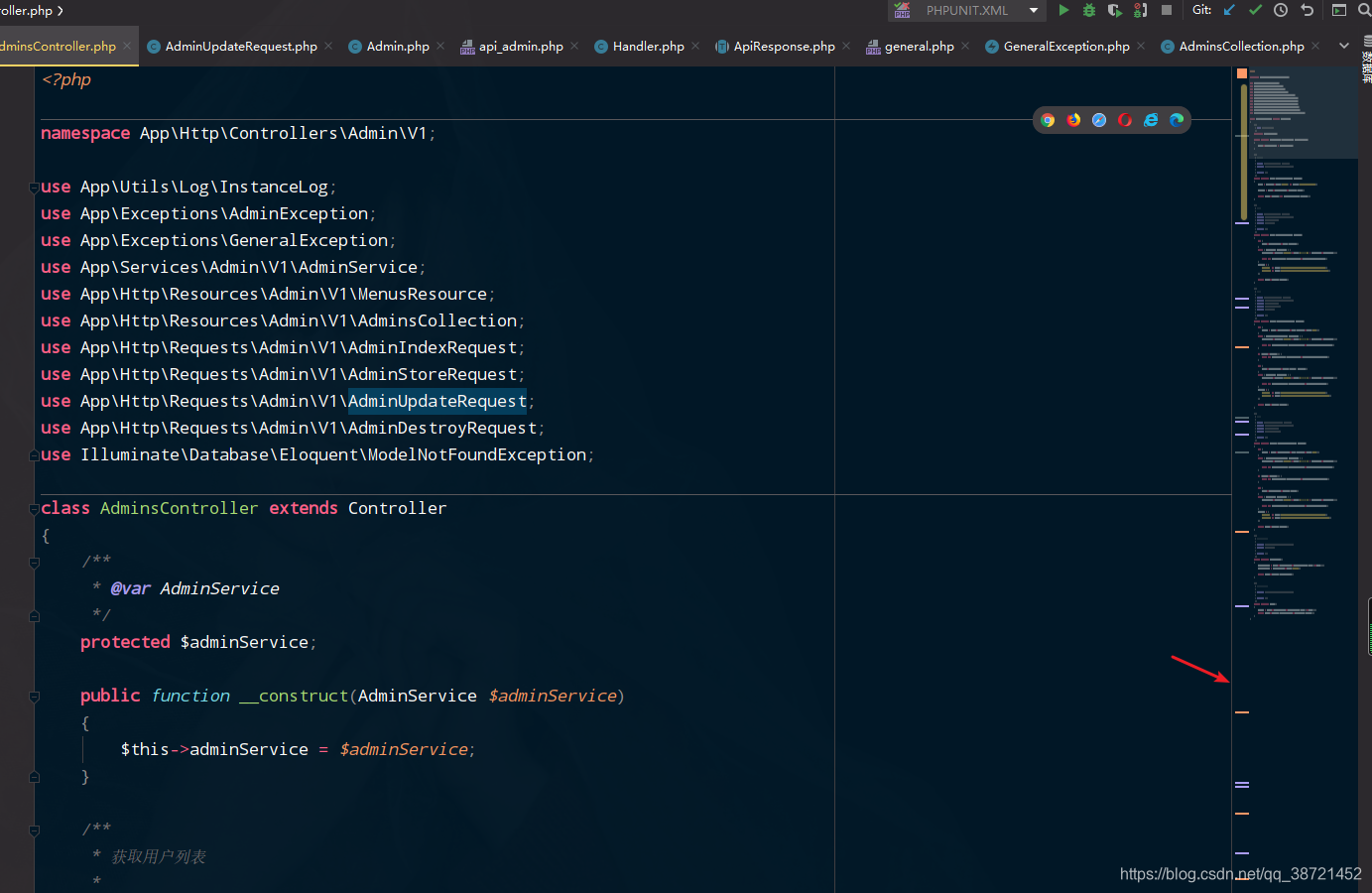1372x893 pixels.
Task: Close the general.php tab
Action: 965,46
